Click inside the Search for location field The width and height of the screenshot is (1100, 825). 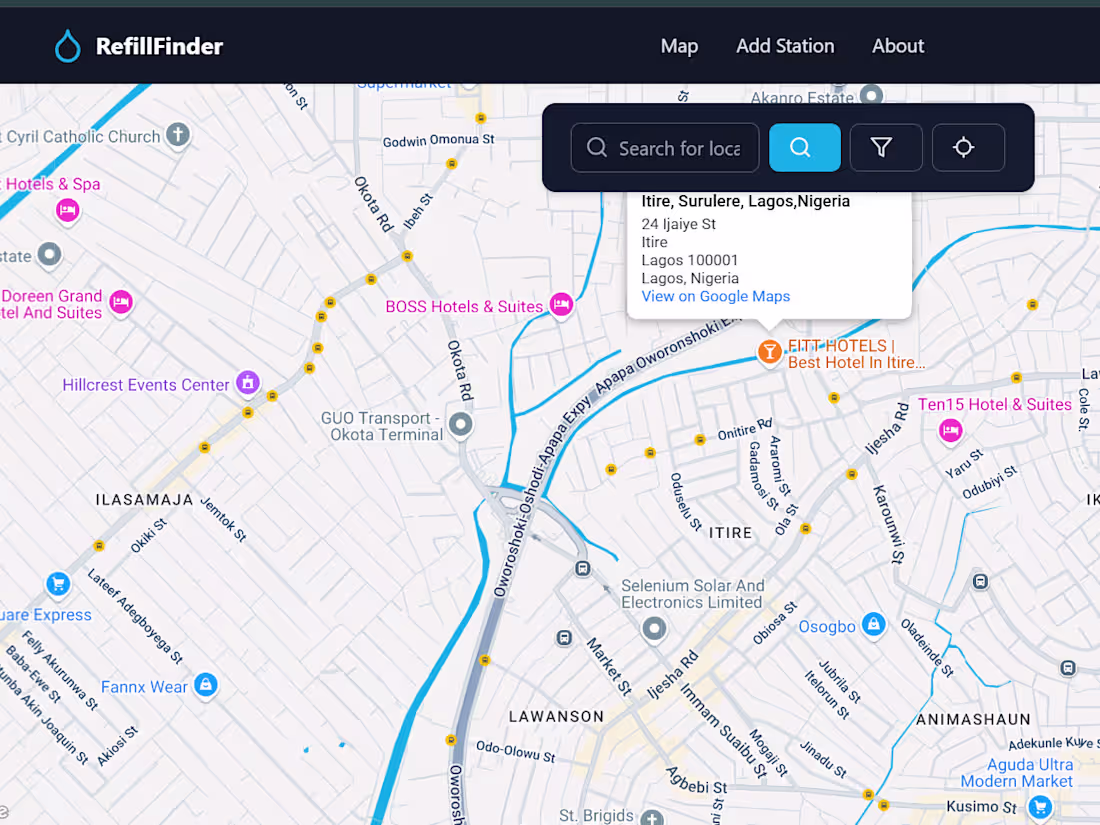click(x=664, y=147)
